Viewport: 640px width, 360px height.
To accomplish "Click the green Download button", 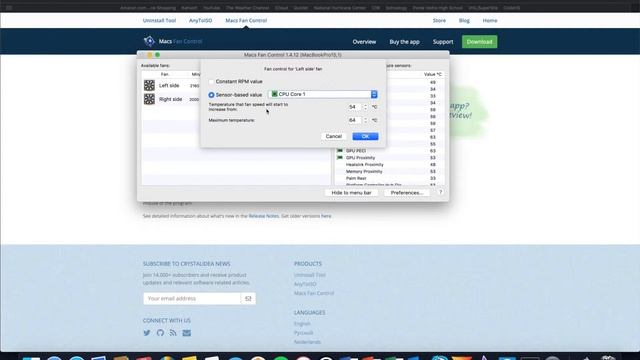I will click(480, 42).
